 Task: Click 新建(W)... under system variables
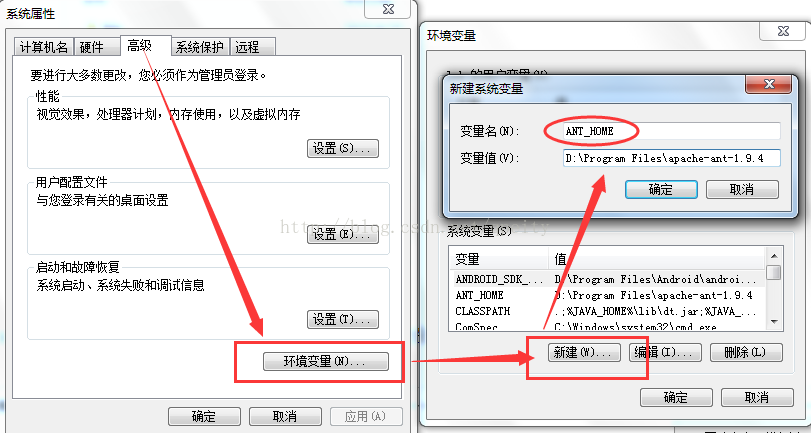point(584,352)
